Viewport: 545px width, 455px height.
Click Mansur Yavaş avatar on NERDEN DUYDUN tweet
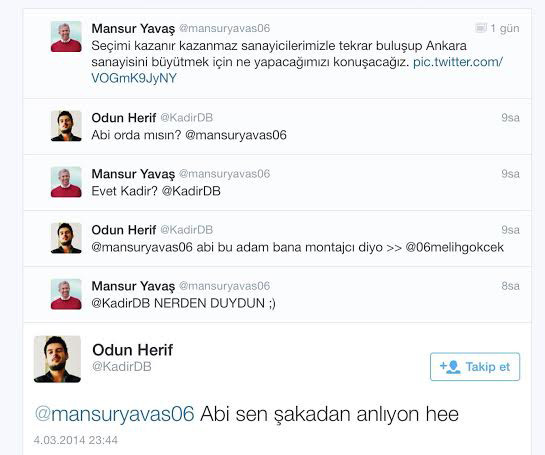(66, 294)
